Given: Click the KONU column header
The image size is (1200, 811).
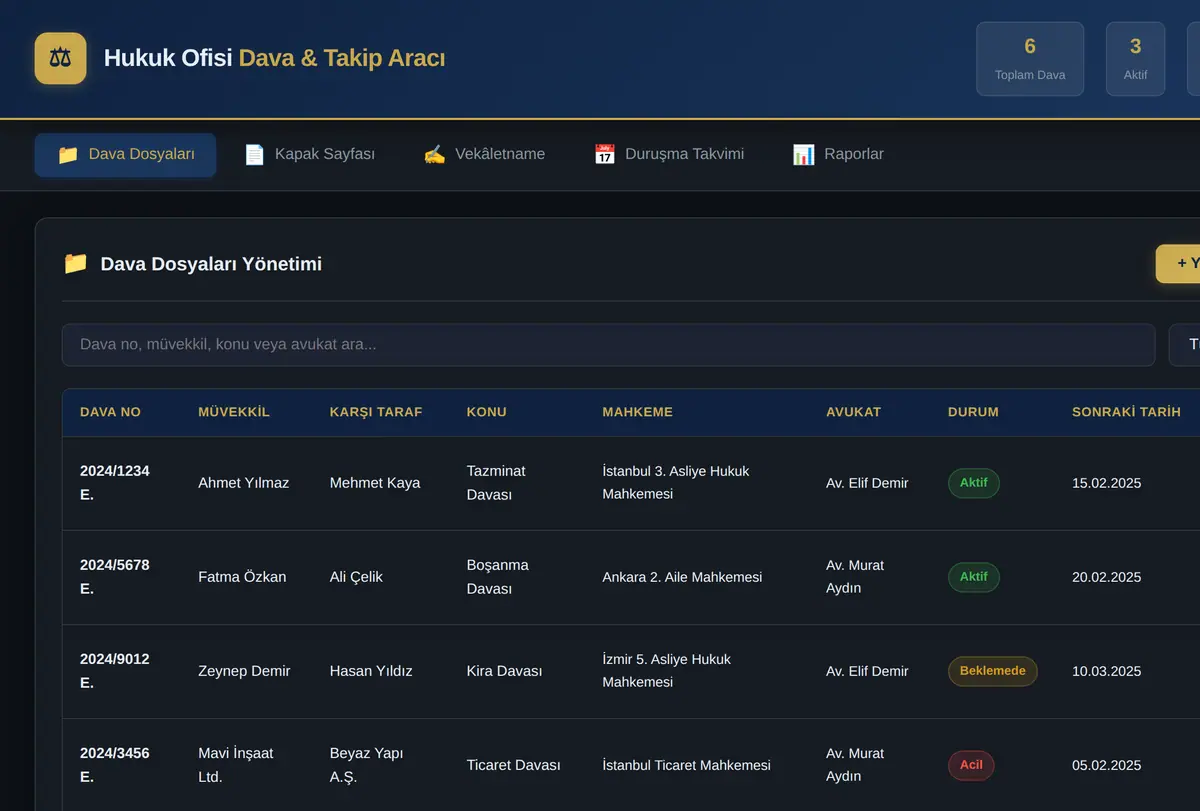Looking at the screenshot, I should click(x=487, y=412).
